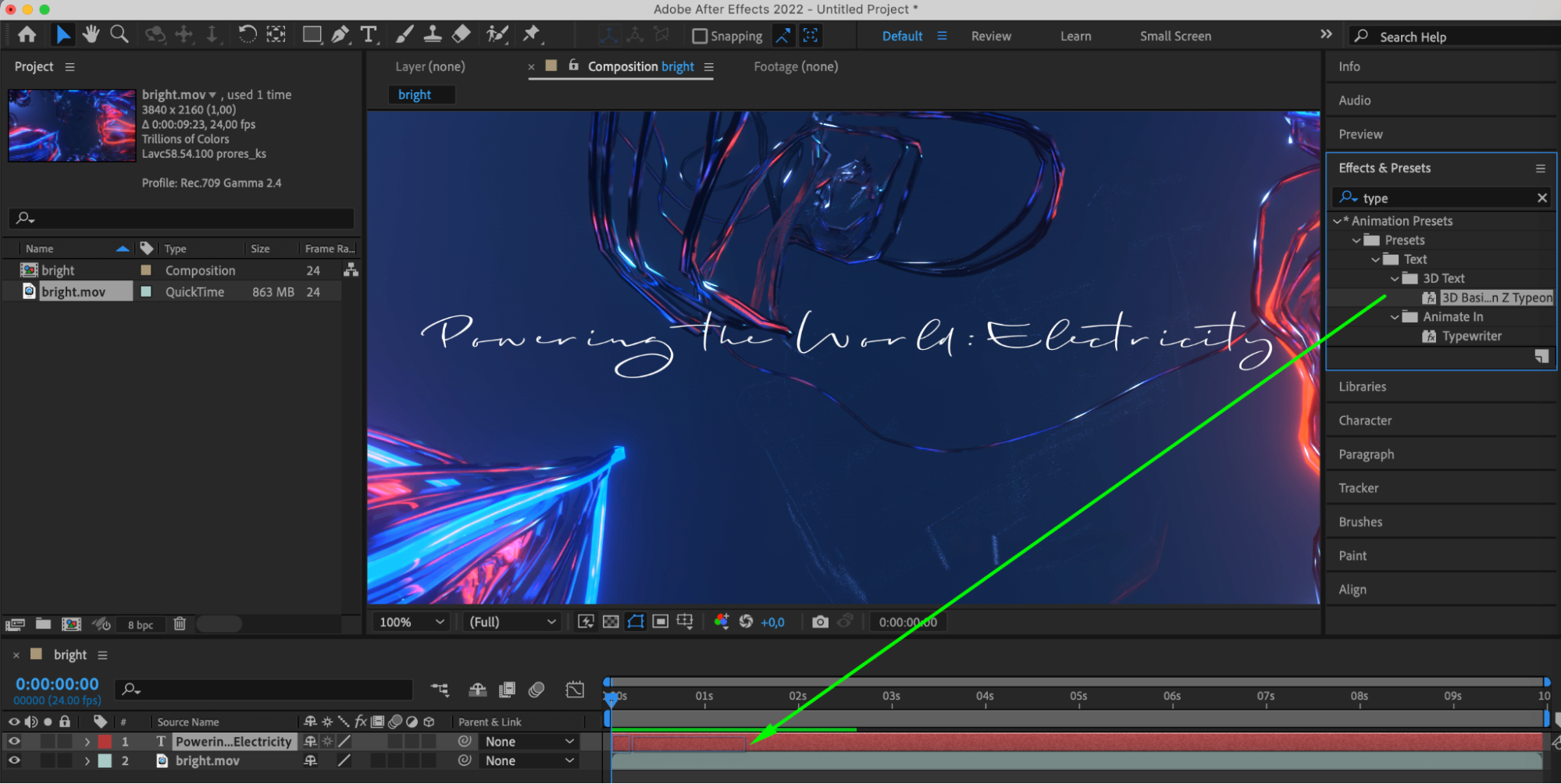1561x784 pixels.
Task: Delete selected item with trash icon
Action: pos(180,624)
